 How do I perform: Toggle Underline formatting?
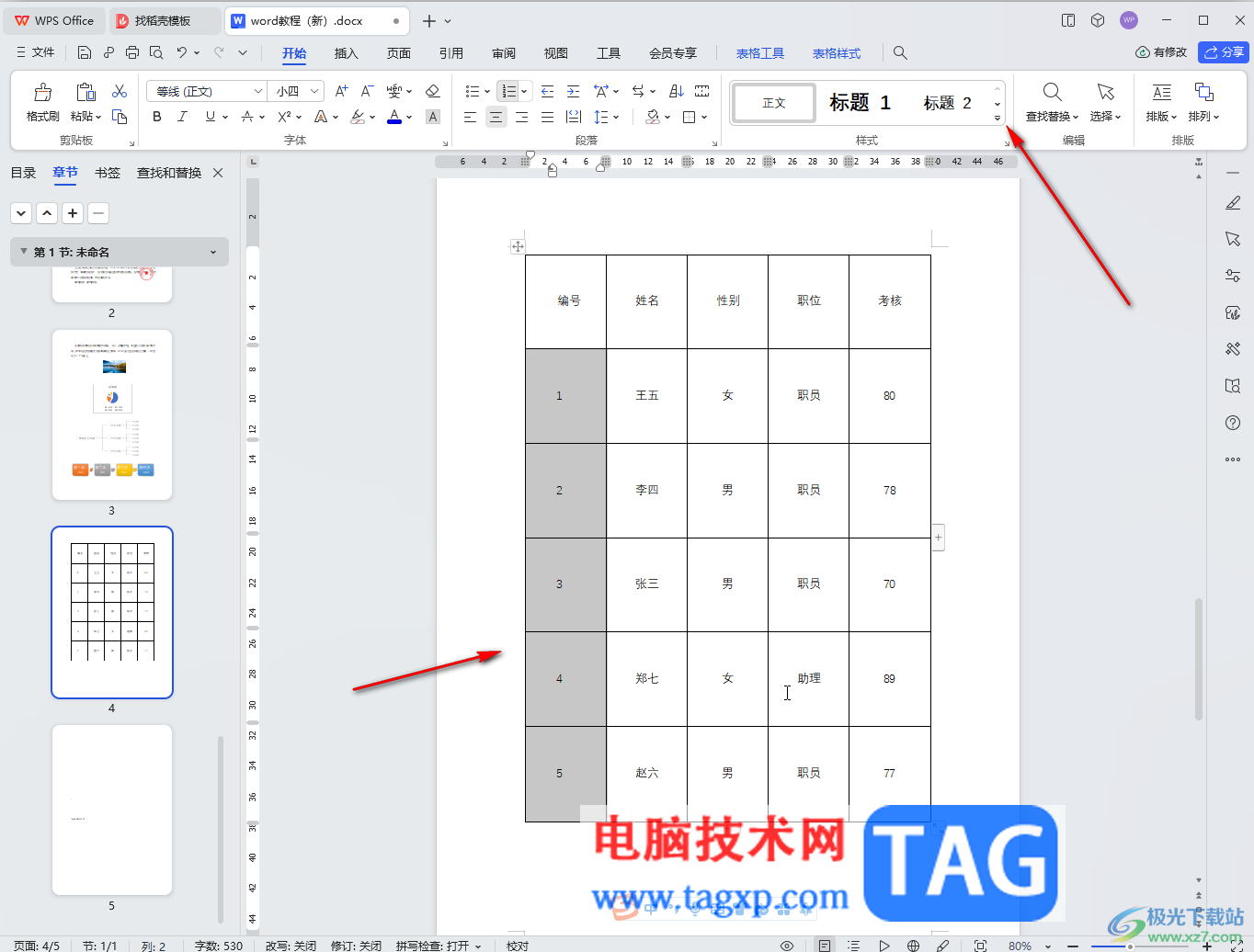click(x=211, y=117)
